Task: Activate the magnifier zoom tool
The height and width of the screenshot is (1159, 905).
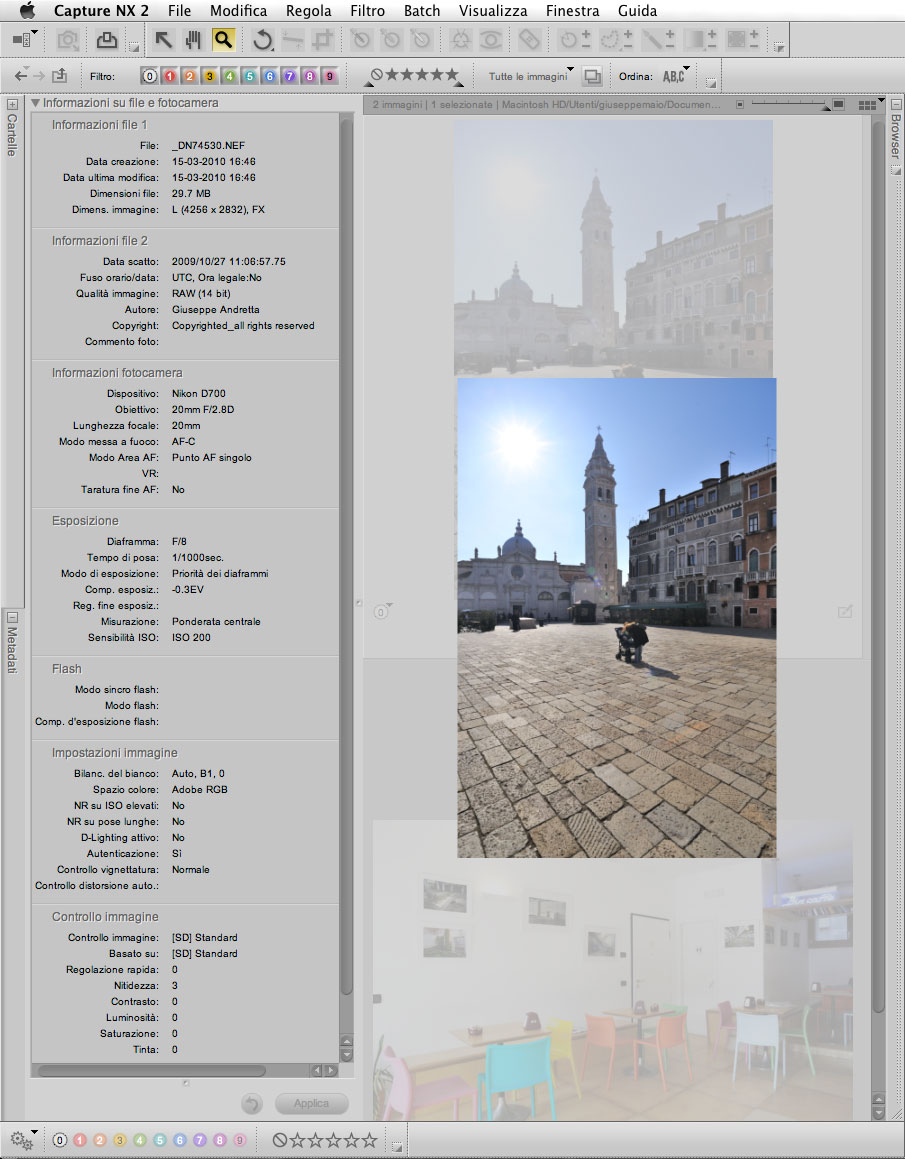Action: 223,40
